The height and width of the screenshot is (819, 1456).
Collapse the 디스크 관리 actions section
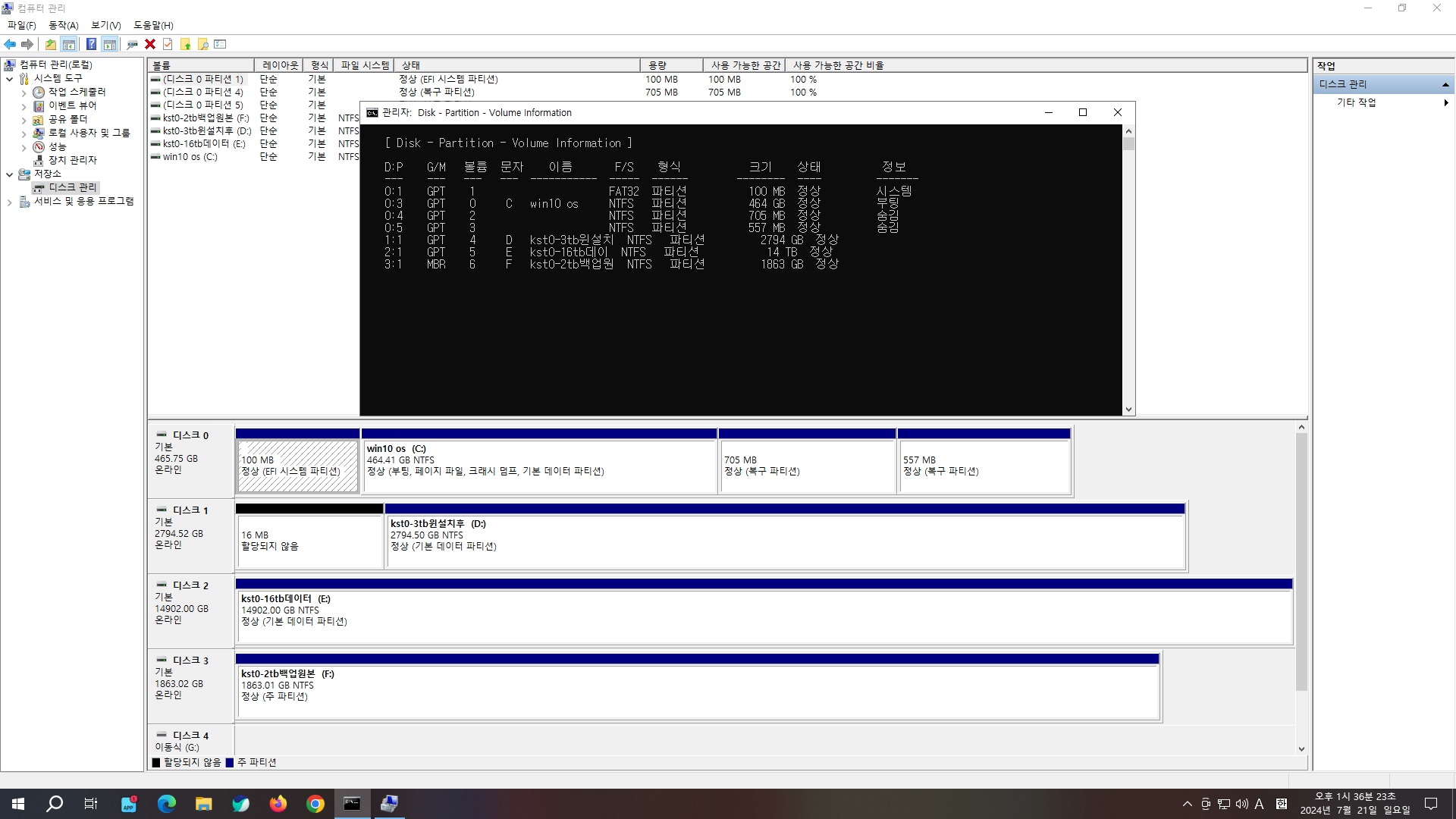click(1445, 84)
